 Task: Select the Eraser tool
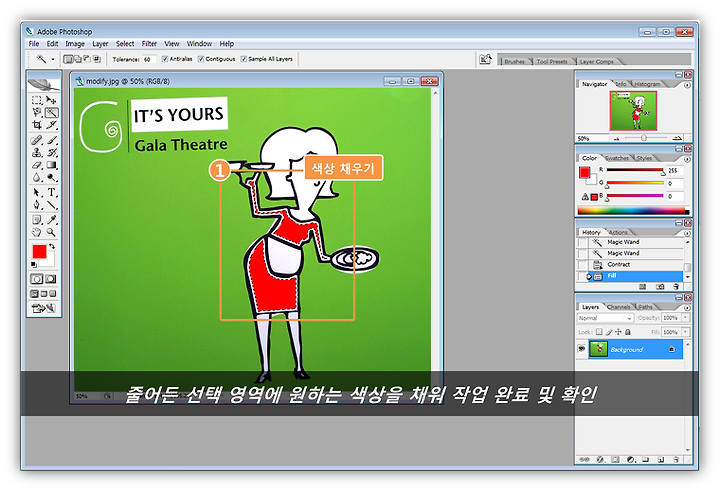click(x=37, y=165)
